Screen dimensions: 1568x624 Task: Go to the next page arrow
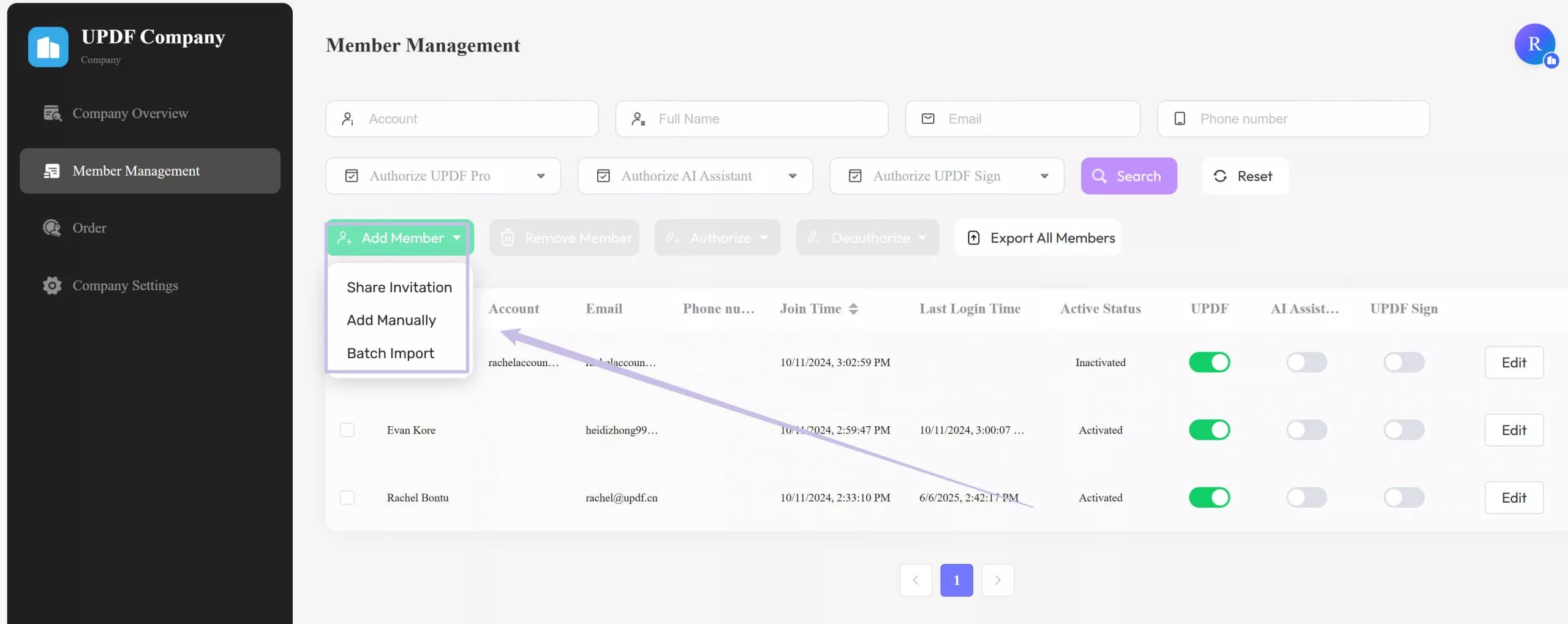pyautogui.click(x=998, y=580)
